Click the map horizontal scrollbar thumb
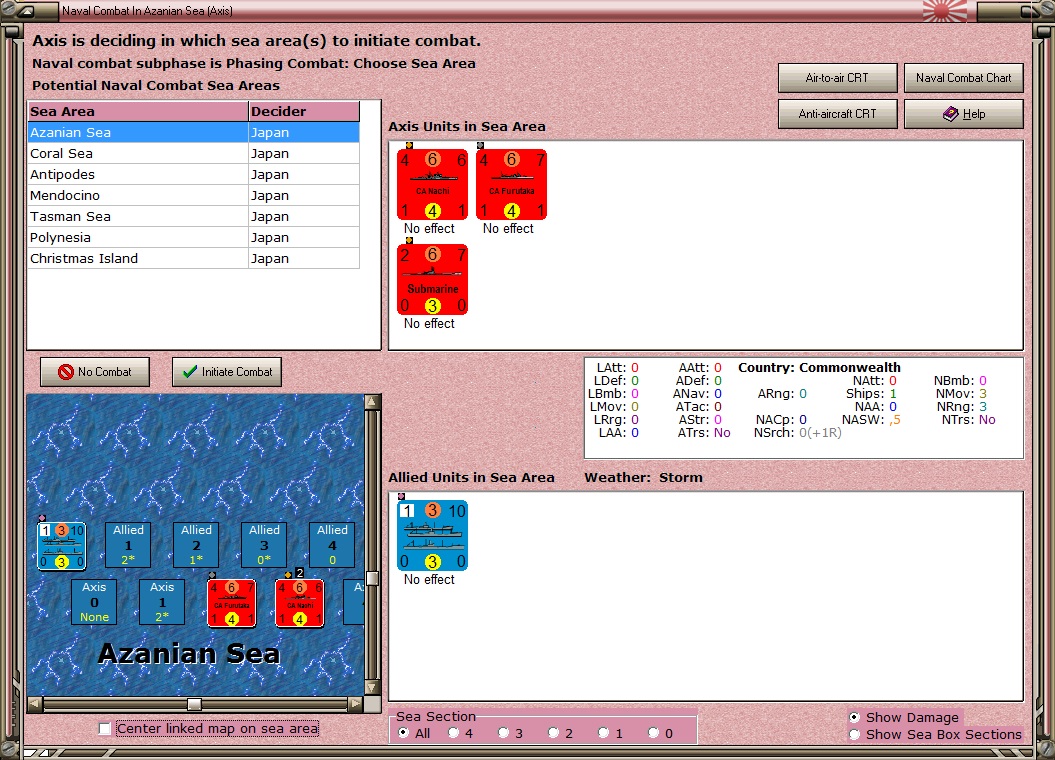The image size is (1055, 760). pos(194,704)
